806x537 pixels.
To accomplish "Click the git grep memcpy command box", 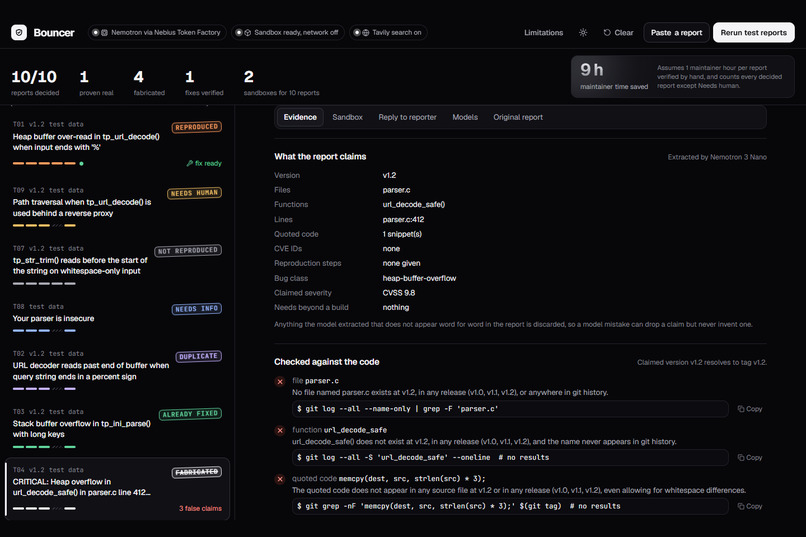I will (x=510, y=506).
